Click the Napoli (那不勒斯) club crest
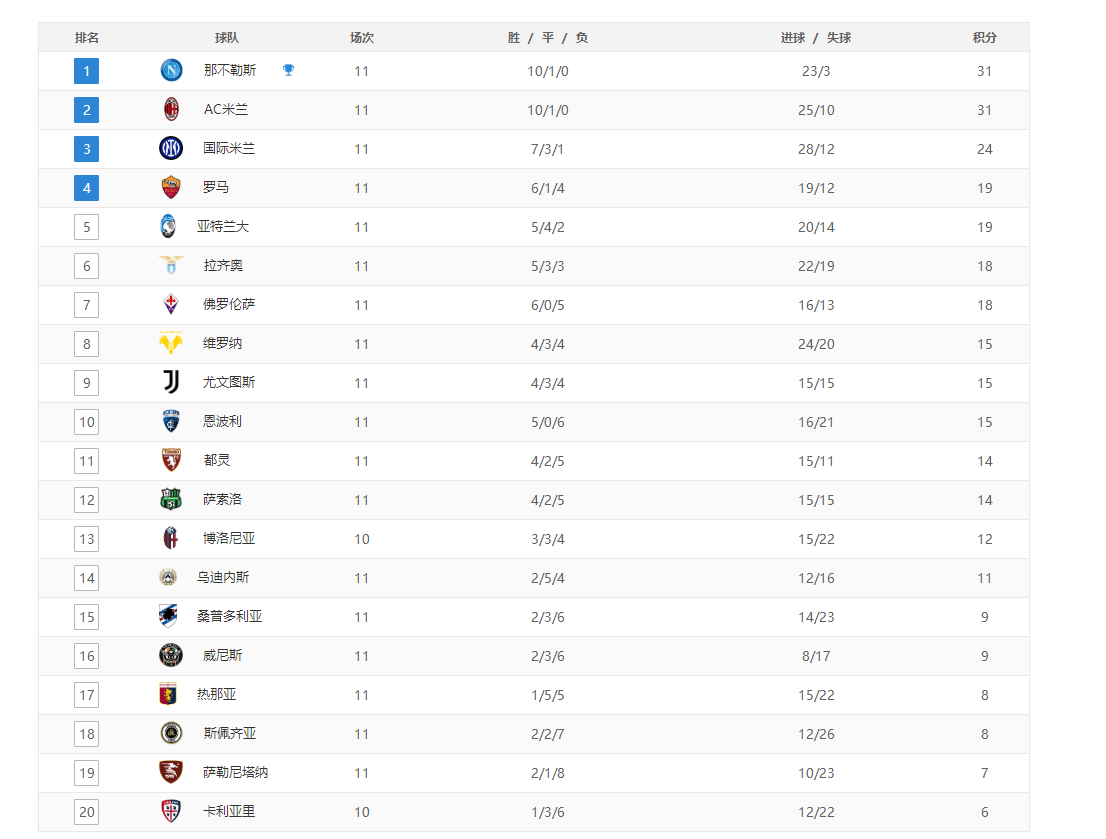This screenshot has height=839, width=1106. point(171,70)
